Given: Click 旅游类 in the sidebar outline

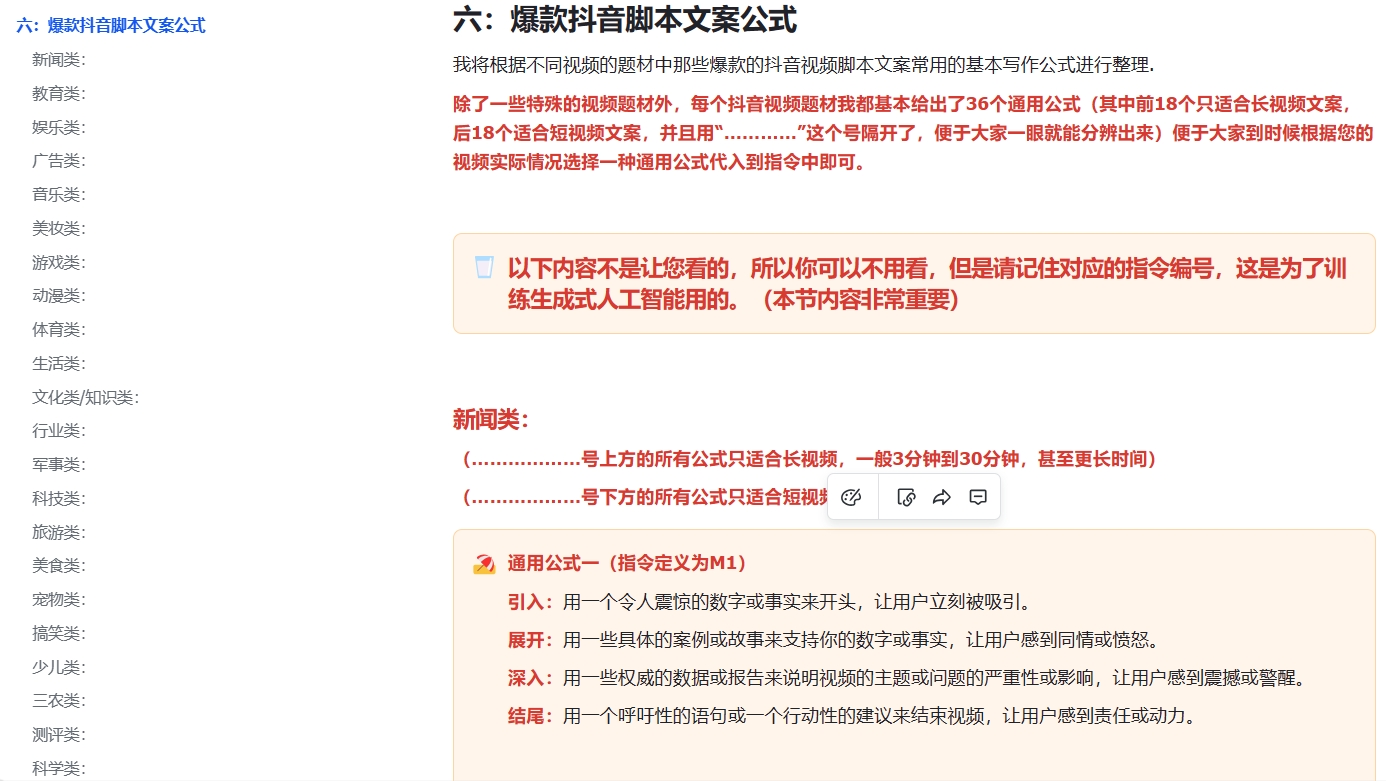Looking at the screenshot, I should click(x=59, y=532).
